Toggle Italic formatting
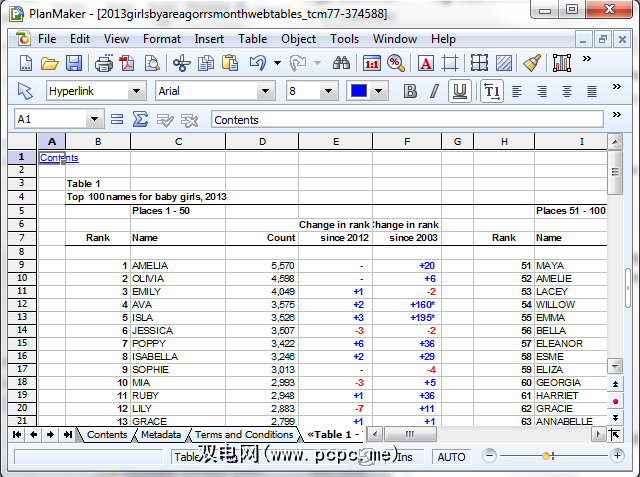Viewport: 640px width, 477px height. (x=434, y=91)
